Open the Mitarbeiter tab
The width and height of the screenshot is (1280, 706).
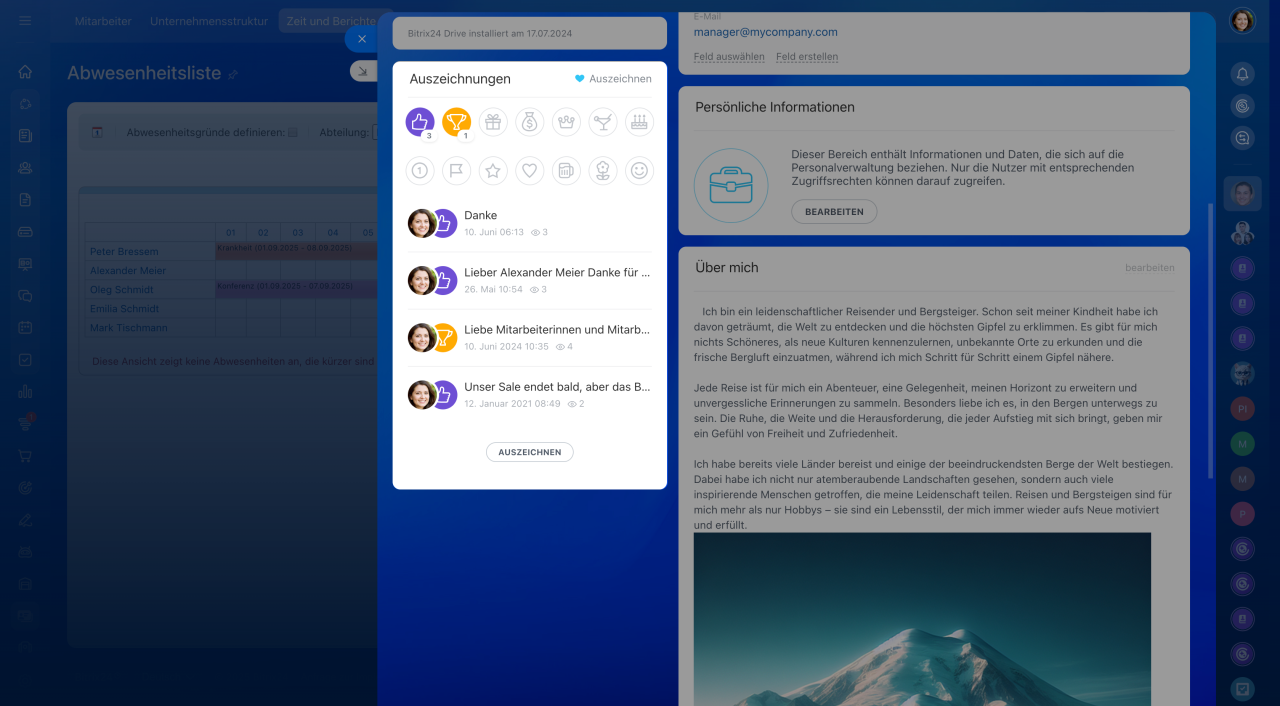(x=103, y=21)
